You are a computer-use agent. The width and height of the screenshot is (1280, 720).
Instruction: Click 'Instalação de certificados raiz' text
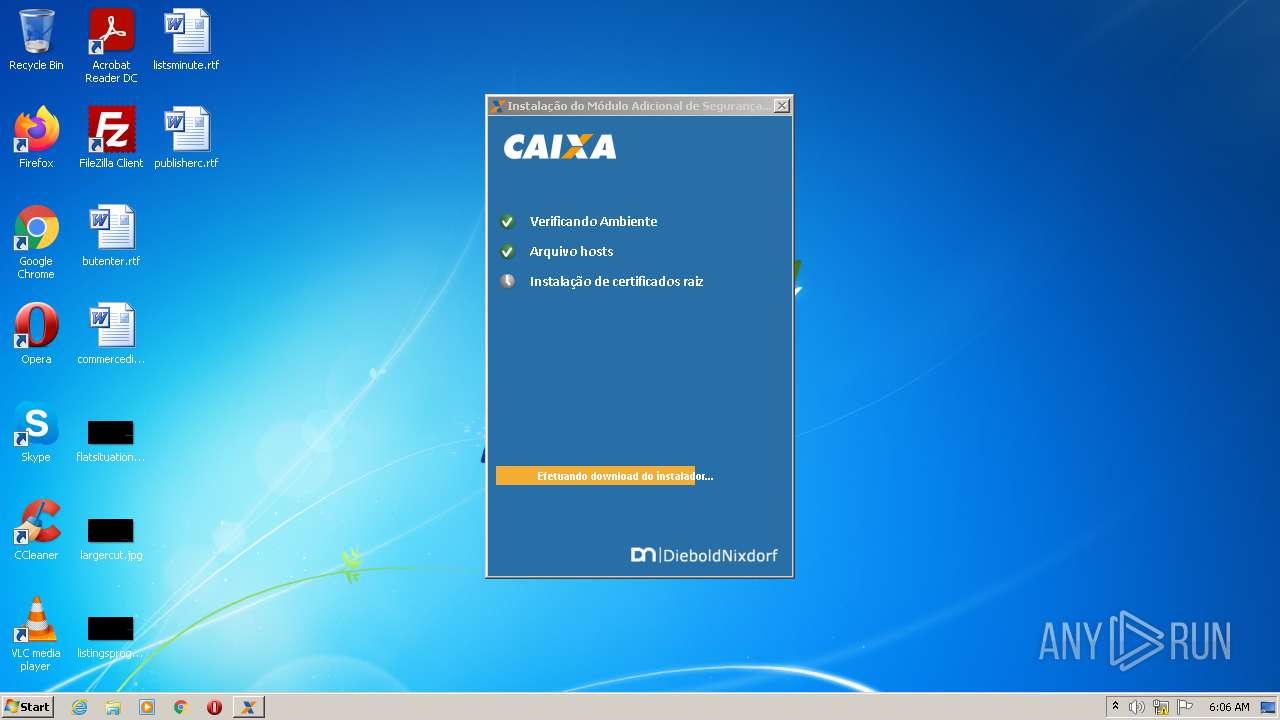click(x=616, y=281)
